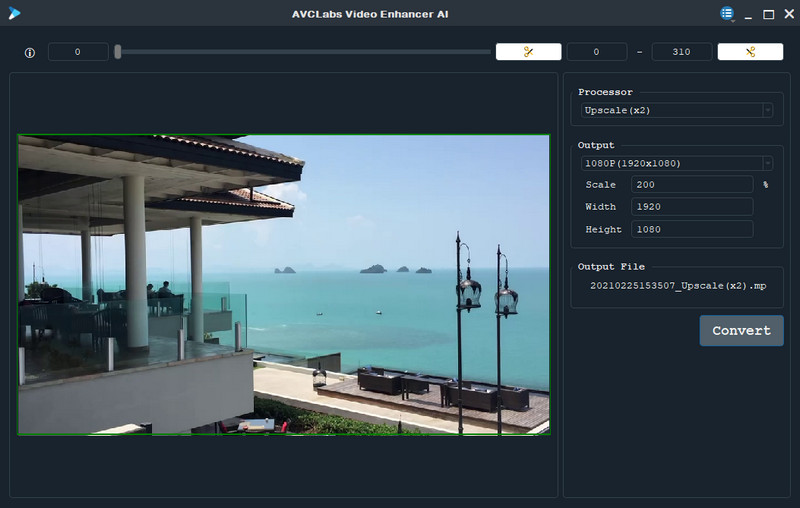
Task: Open the Processor Upscale(x2) dropdown
Action: [677, 110]
